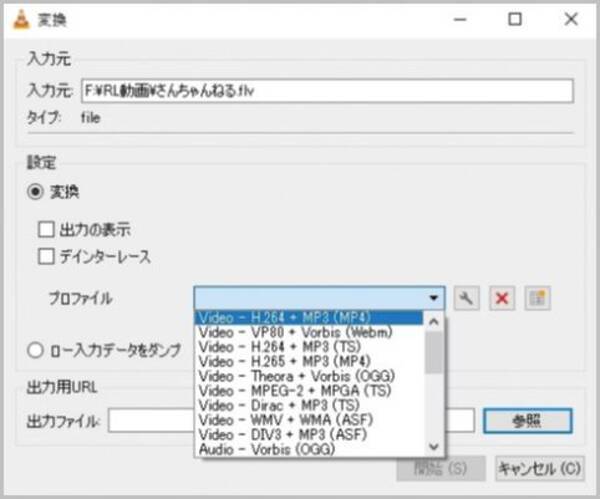Collapse the profile dropdown arrow
Viewport: 600px width, 499px height.
click(x=433, y=298)
